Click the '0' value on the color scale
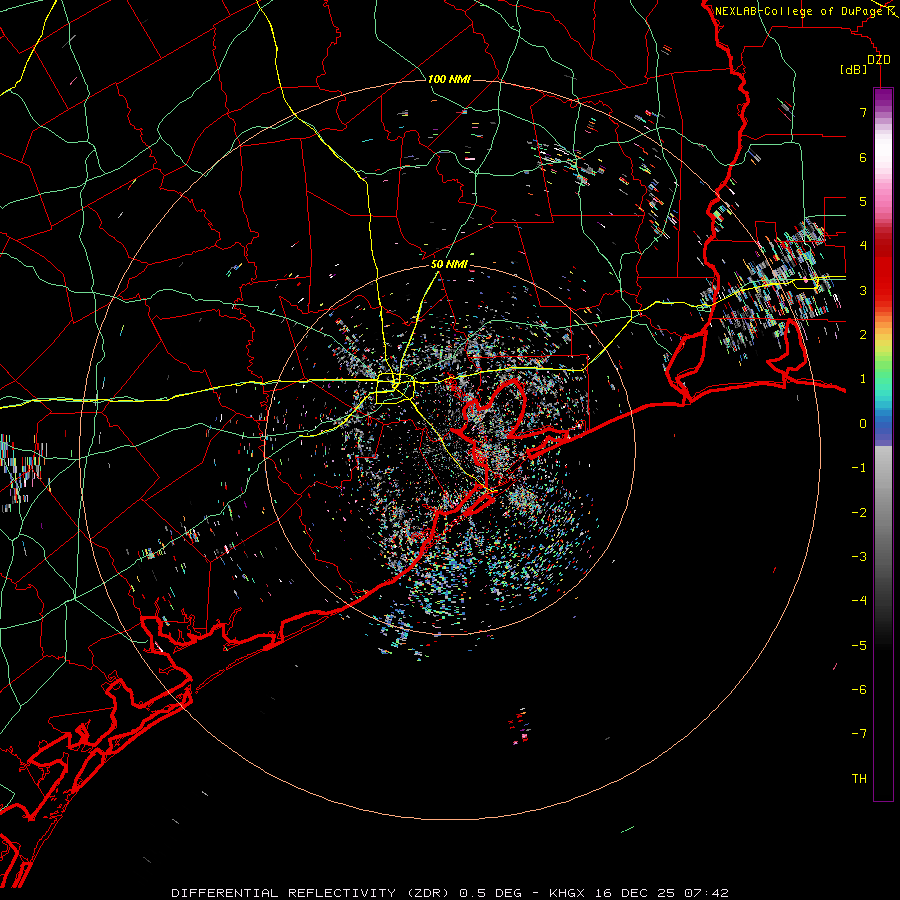The width and height of the screenshot is (900, 900). point(863,424)
